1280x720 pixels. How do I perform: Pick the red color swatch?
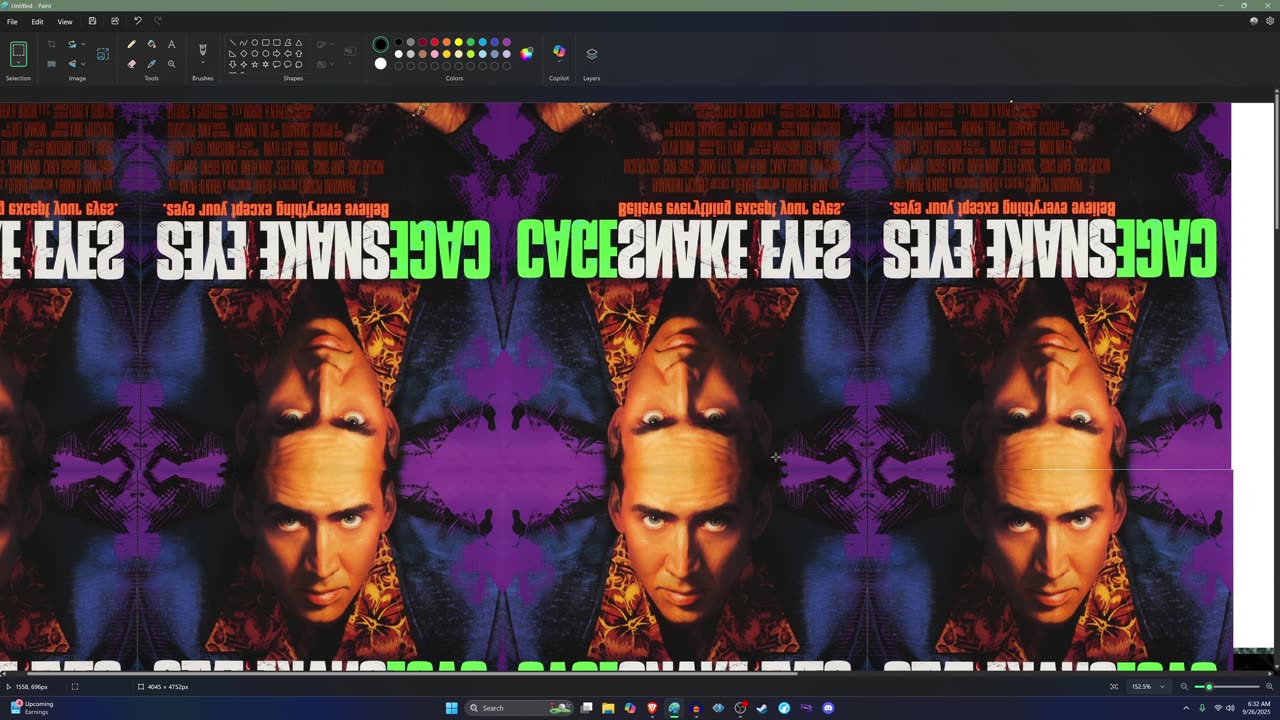(x=434, y=42)
